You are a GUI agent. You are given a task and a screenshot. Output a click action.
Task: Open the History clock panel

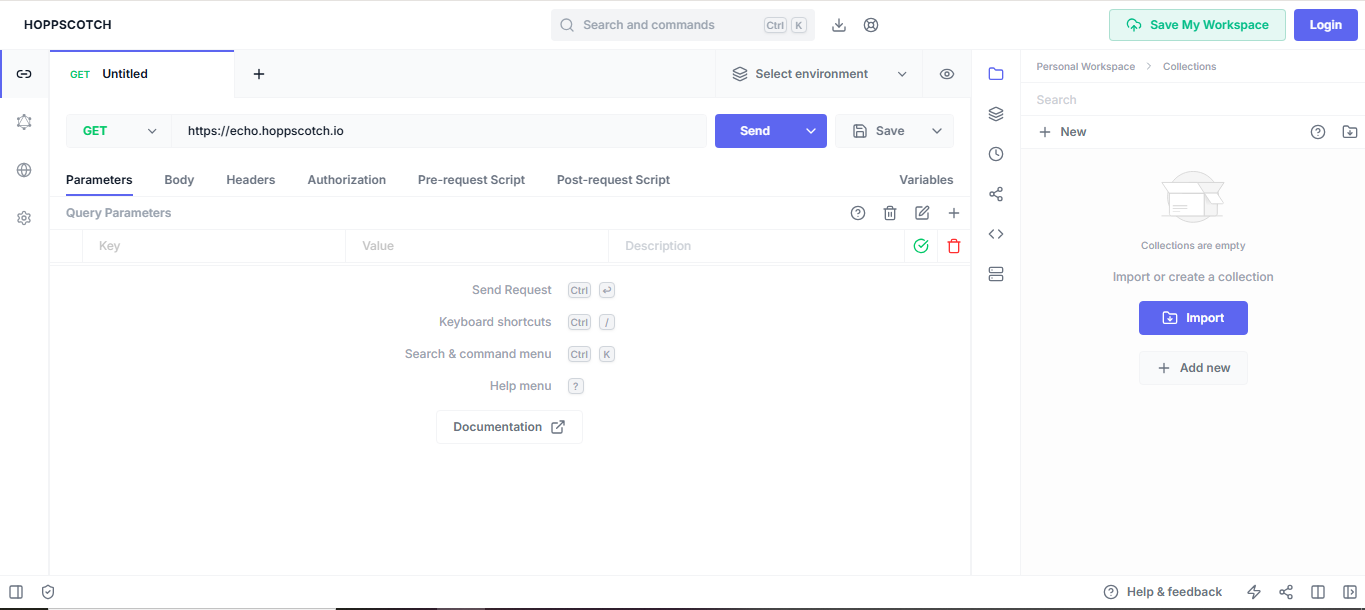tap(995, 154)
